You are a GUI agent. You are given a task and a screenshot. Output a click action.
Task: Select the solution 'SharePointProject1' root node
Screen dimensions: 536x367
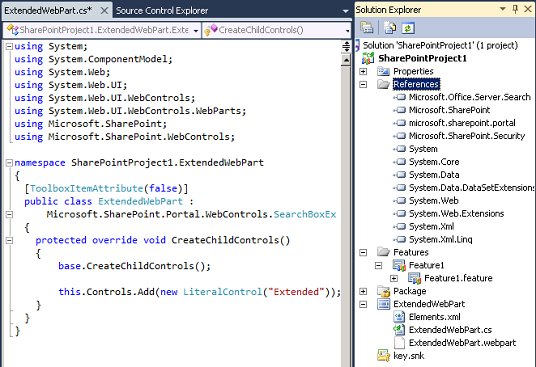pos(440,45)
